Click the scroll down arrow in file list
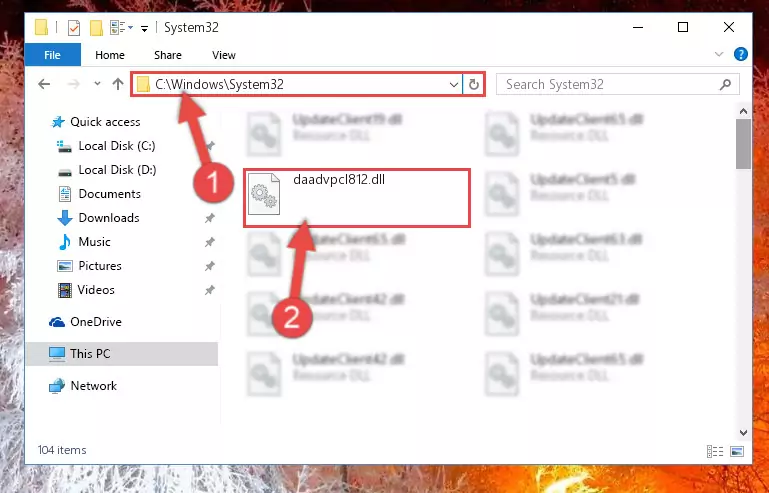The width and height of the screenshot is (769, 493). pos(743,433)
